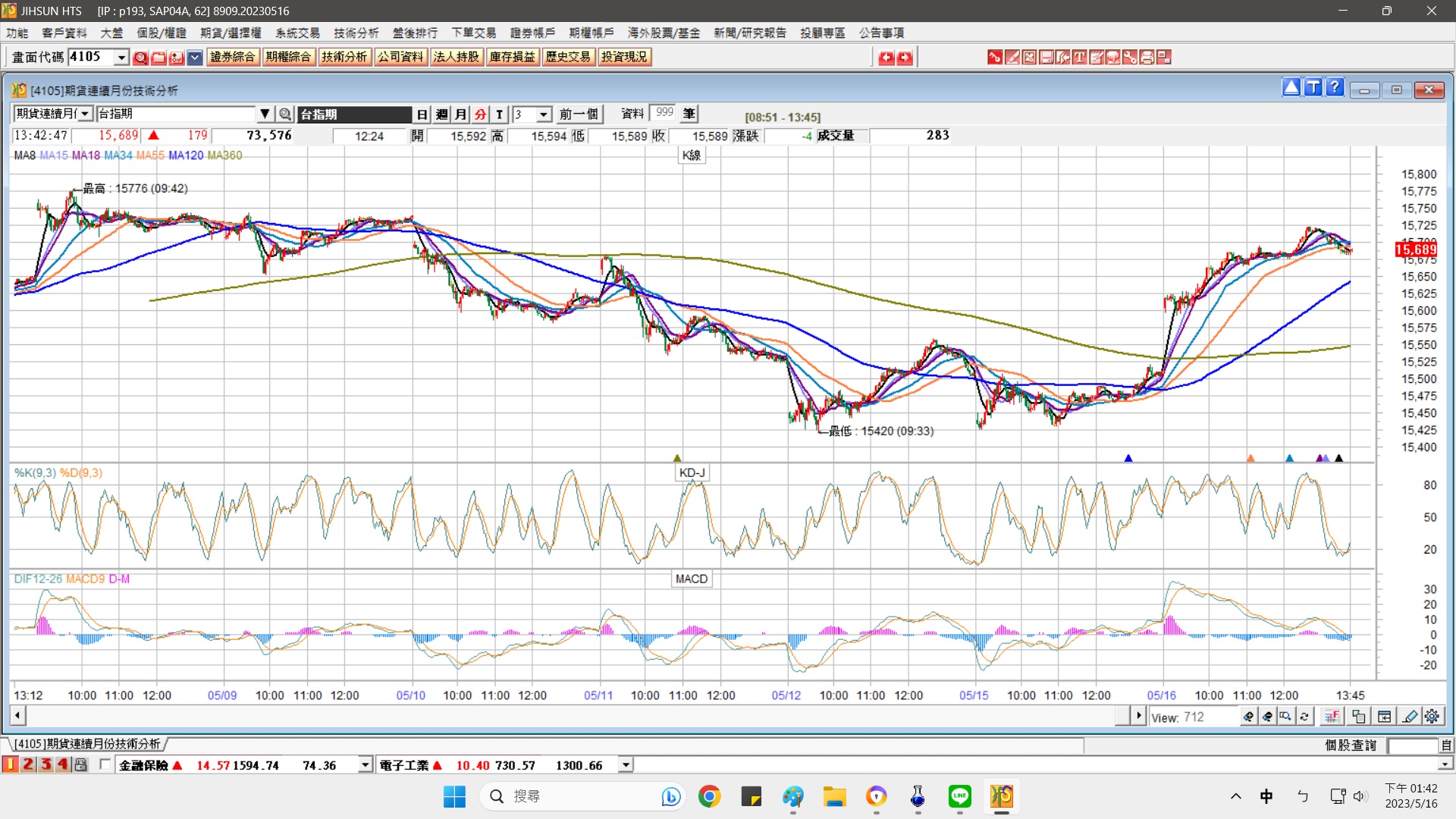This screenshot has height=819, width=1456.
Task: Toggle checkbox beside 金融保險 ticker
Action: [x=105, y=764]
